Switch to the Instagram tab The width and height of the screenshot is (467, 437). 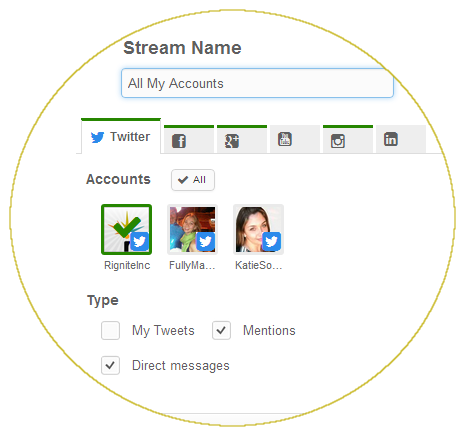348,140
